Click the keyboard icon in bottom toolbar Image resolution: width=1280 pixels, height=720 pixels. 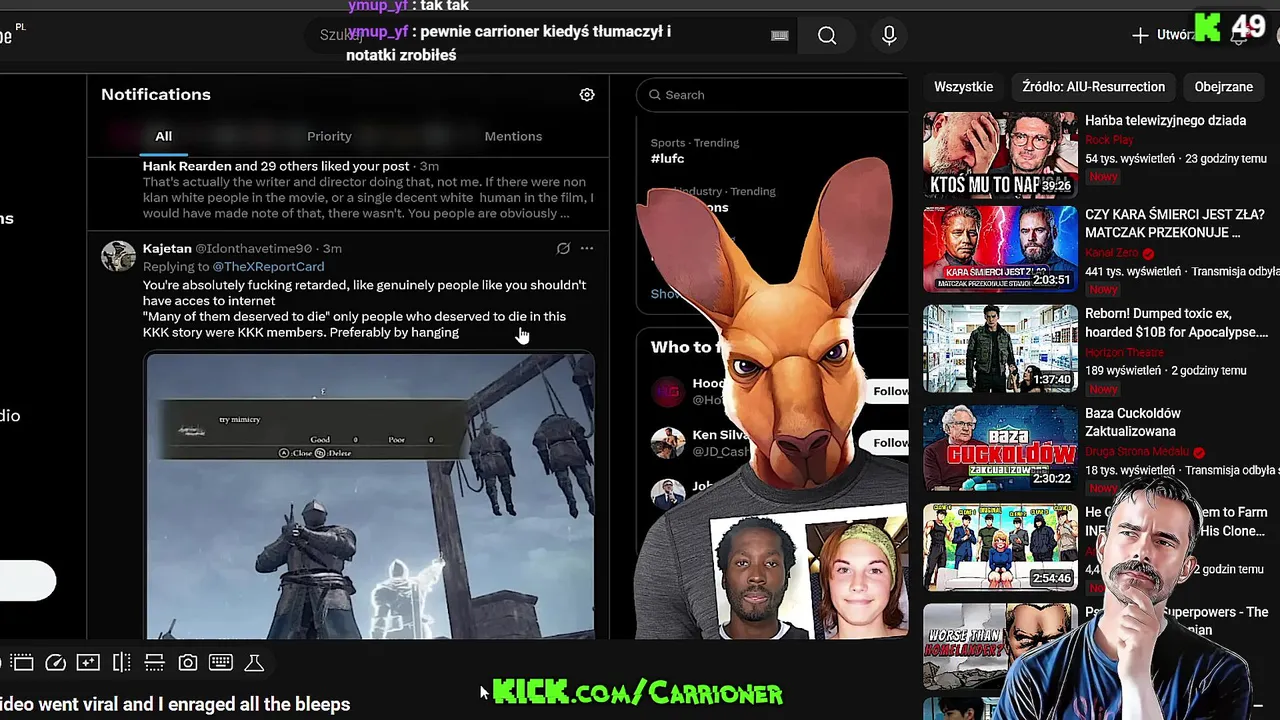221,662
